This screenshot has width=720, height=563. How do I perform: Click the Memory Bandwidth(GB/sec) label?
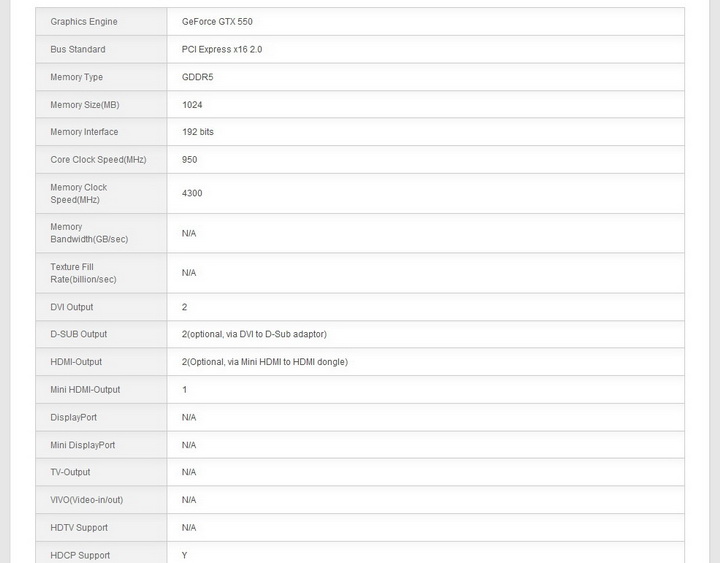89,233
